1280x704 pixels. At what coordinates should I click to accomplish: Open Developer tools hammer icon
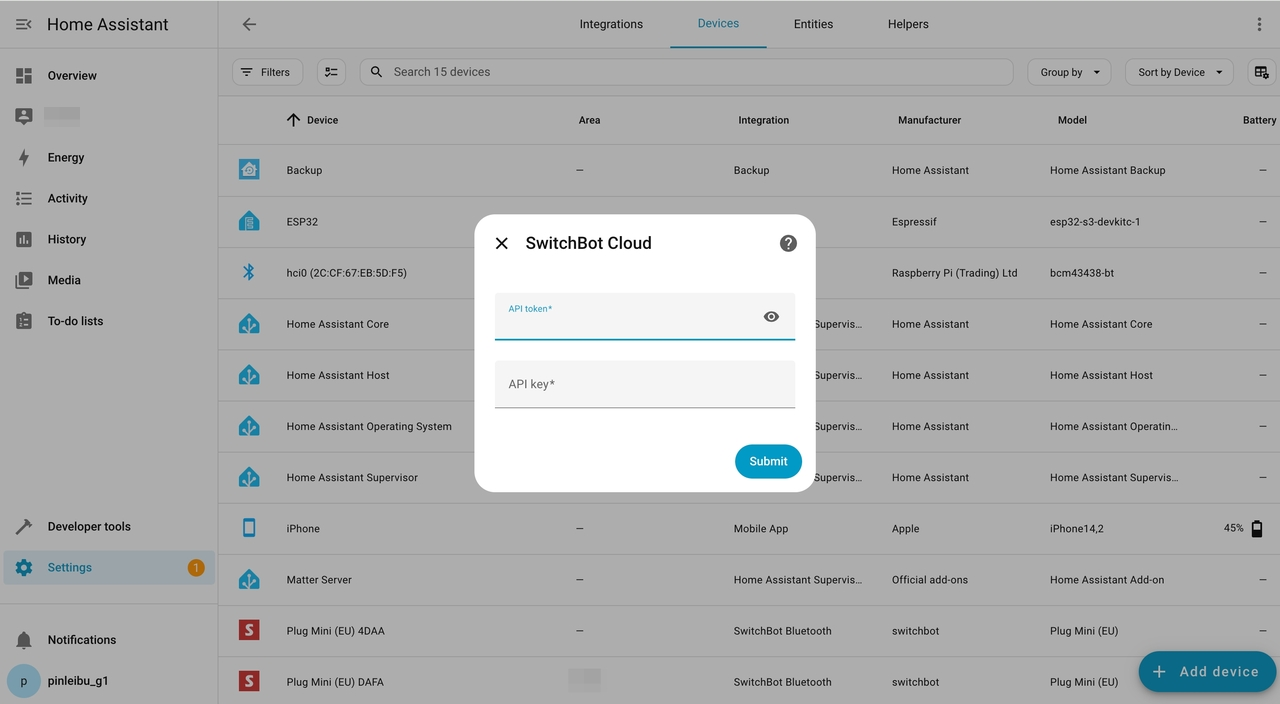pyautogui.click(x=24, y=526)
